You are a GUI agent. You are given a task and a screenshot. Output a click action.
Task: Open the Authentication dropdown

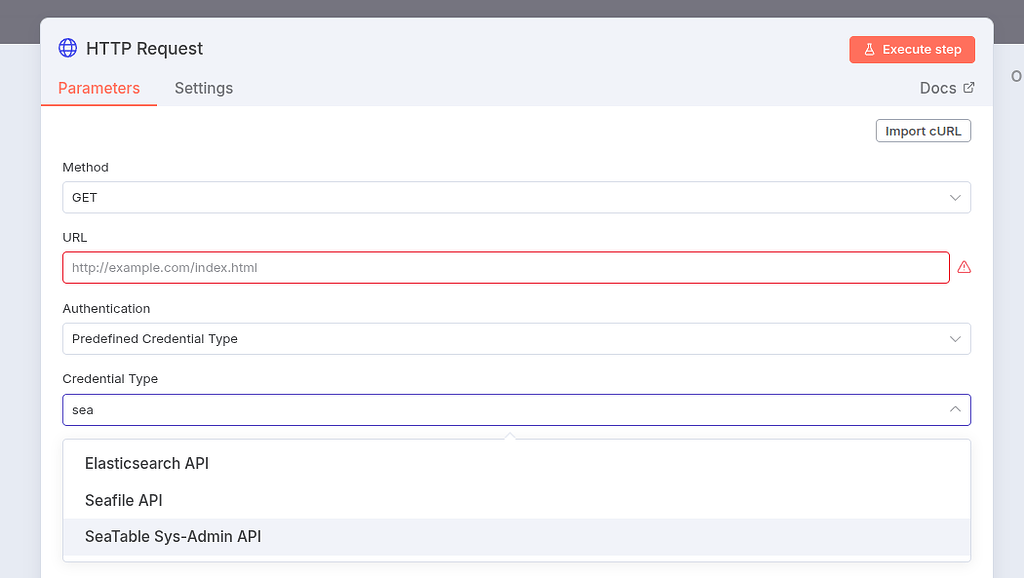516,338
